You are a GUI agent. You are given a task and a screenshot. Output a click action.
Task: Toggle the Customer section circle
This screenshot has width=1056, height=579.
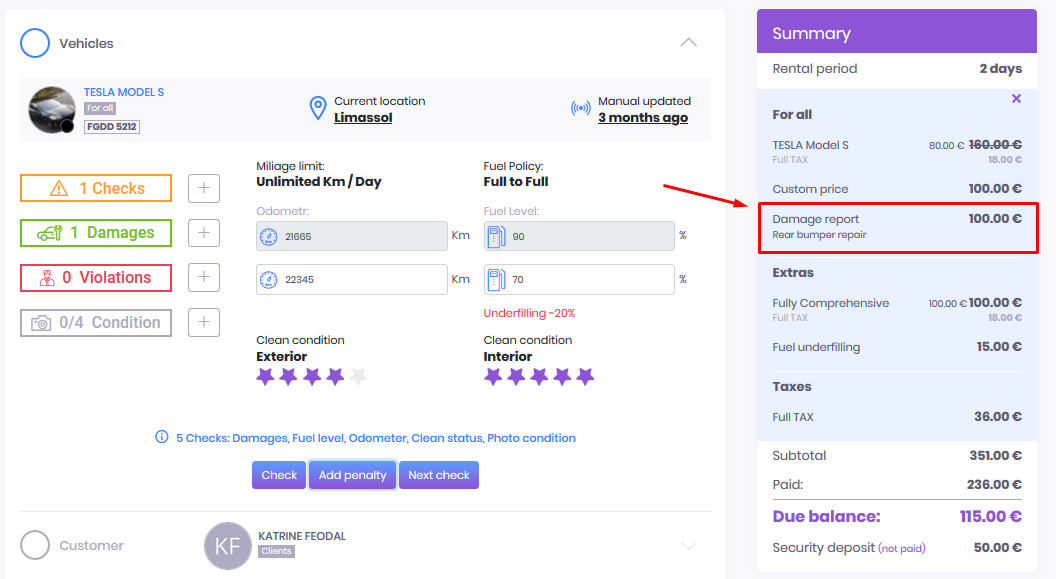35,545
